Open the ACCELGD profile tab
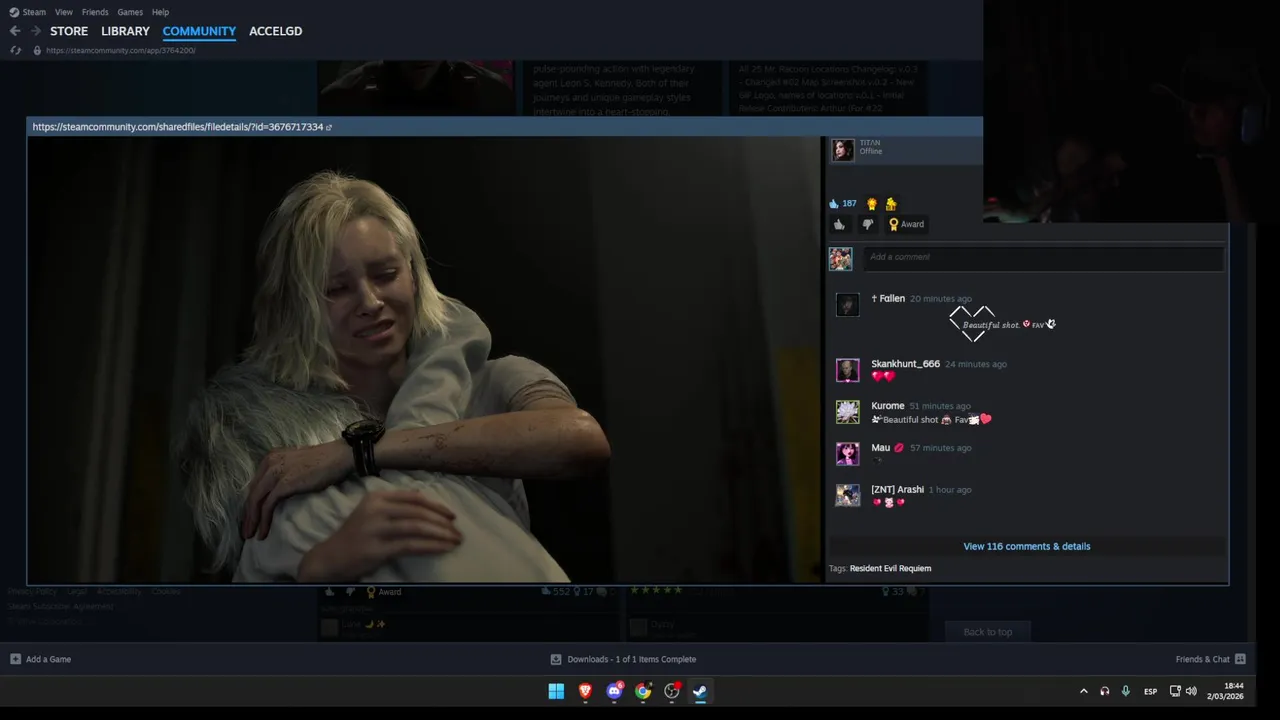The height and width of the screenshot is (720, 1280). click(275, 31)
